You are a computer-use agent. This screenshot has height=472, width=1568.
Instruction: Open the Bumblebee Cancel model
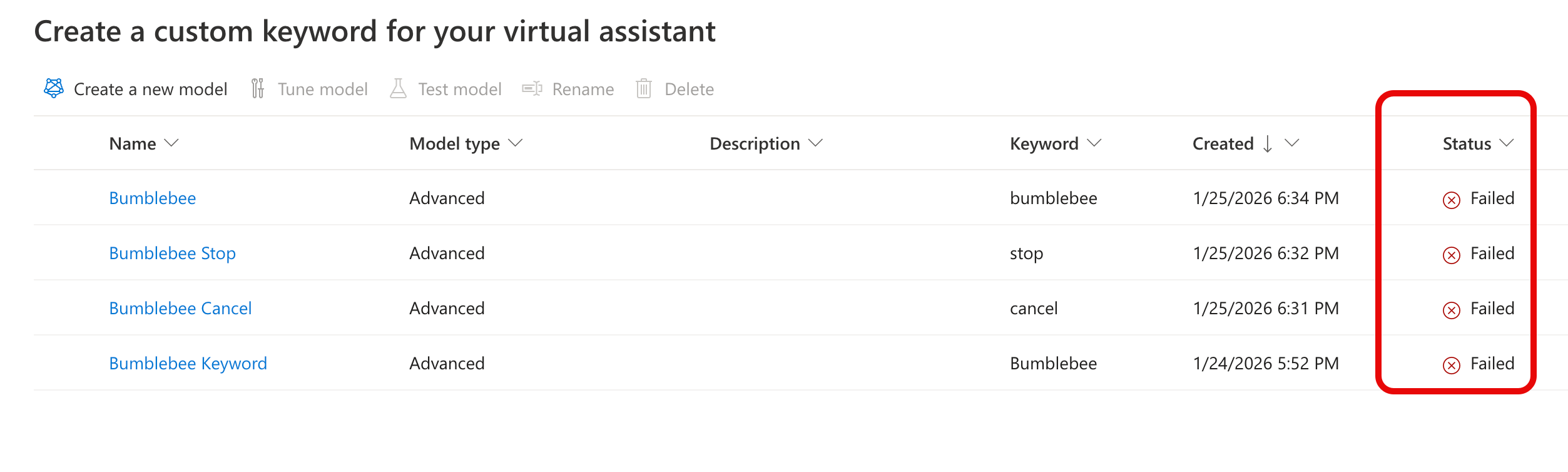pyautogui.click(x=180, y=308)
